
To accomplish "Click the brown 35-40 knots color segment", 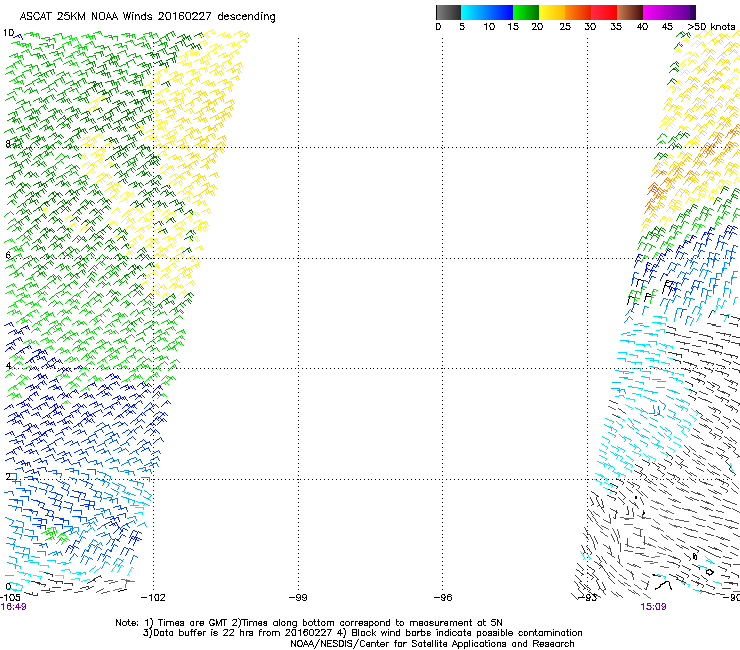I will coord(630,12).
